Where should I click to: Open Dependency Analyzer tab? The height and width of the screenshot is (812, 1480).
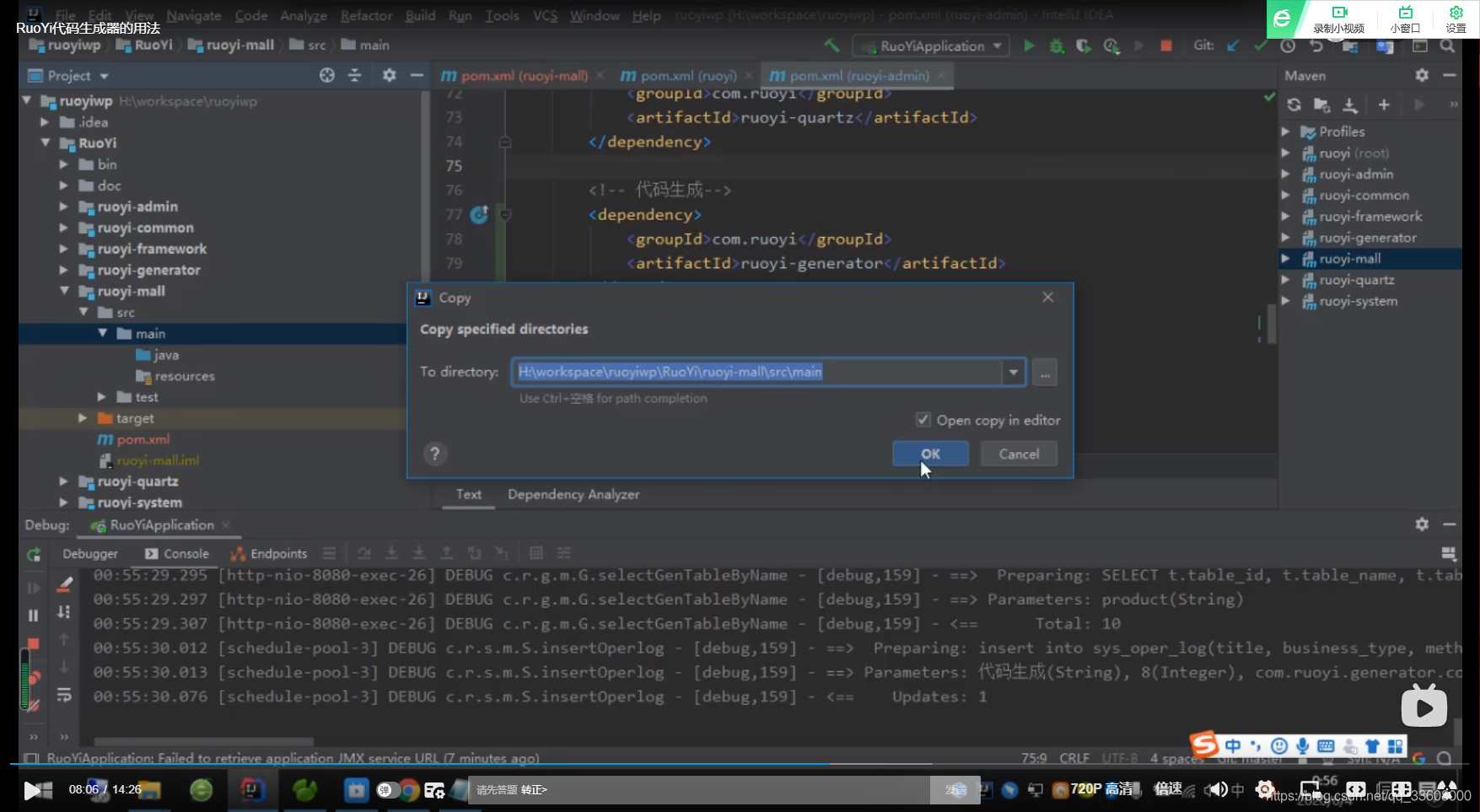tap(573, 494)
